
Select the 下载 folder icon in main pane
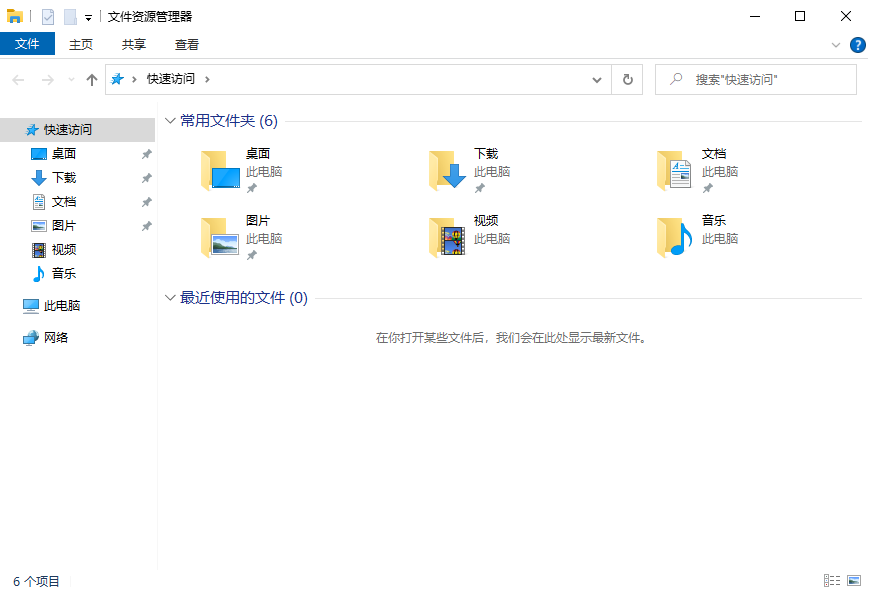click(448, 170)
